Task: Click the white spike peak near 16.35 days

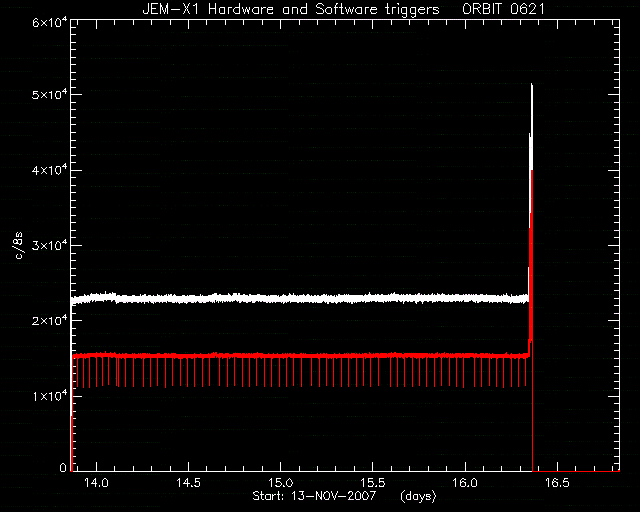Action: (x=532, y=85)
